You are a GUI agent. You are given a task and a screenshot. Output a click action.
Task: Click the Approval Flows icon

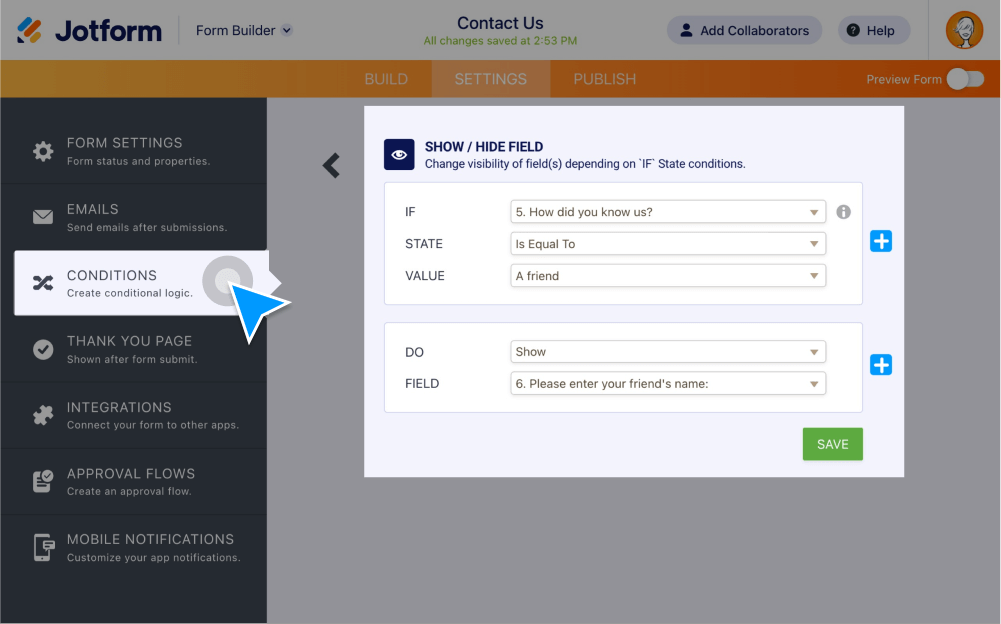[x=42, y=481]
